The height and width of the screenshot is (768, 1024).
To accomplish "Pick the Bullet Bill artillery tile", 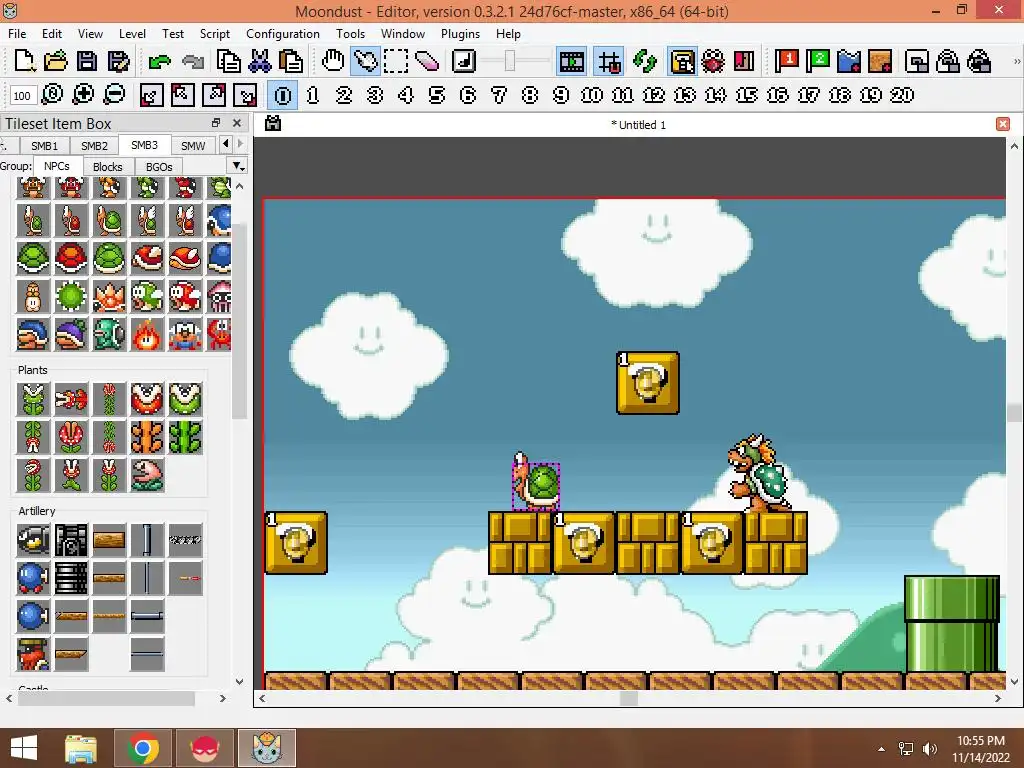I will coord(33,539).
